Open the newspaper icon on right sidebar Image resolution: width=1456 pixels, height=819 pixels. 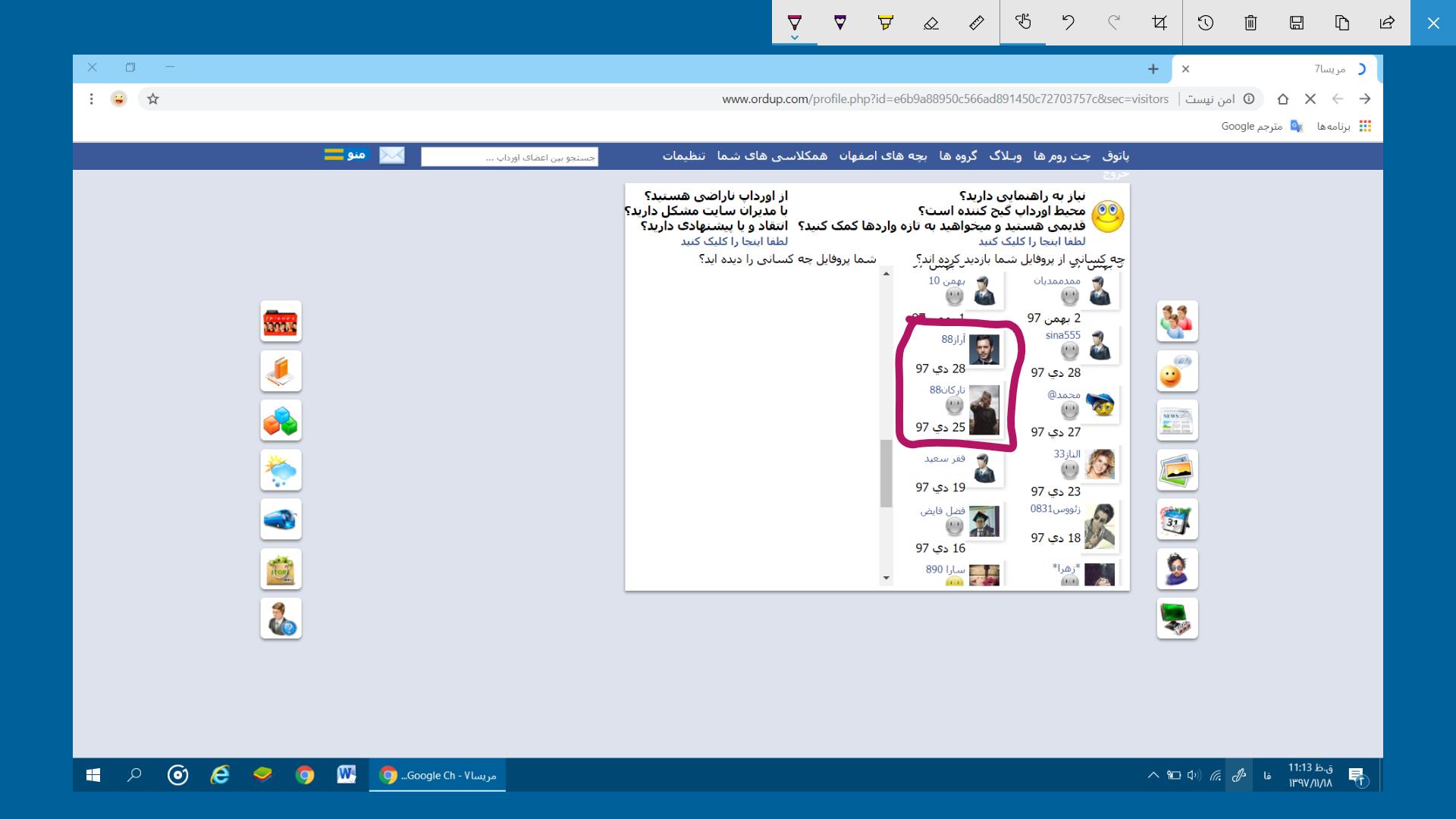tap(1177, 420)
